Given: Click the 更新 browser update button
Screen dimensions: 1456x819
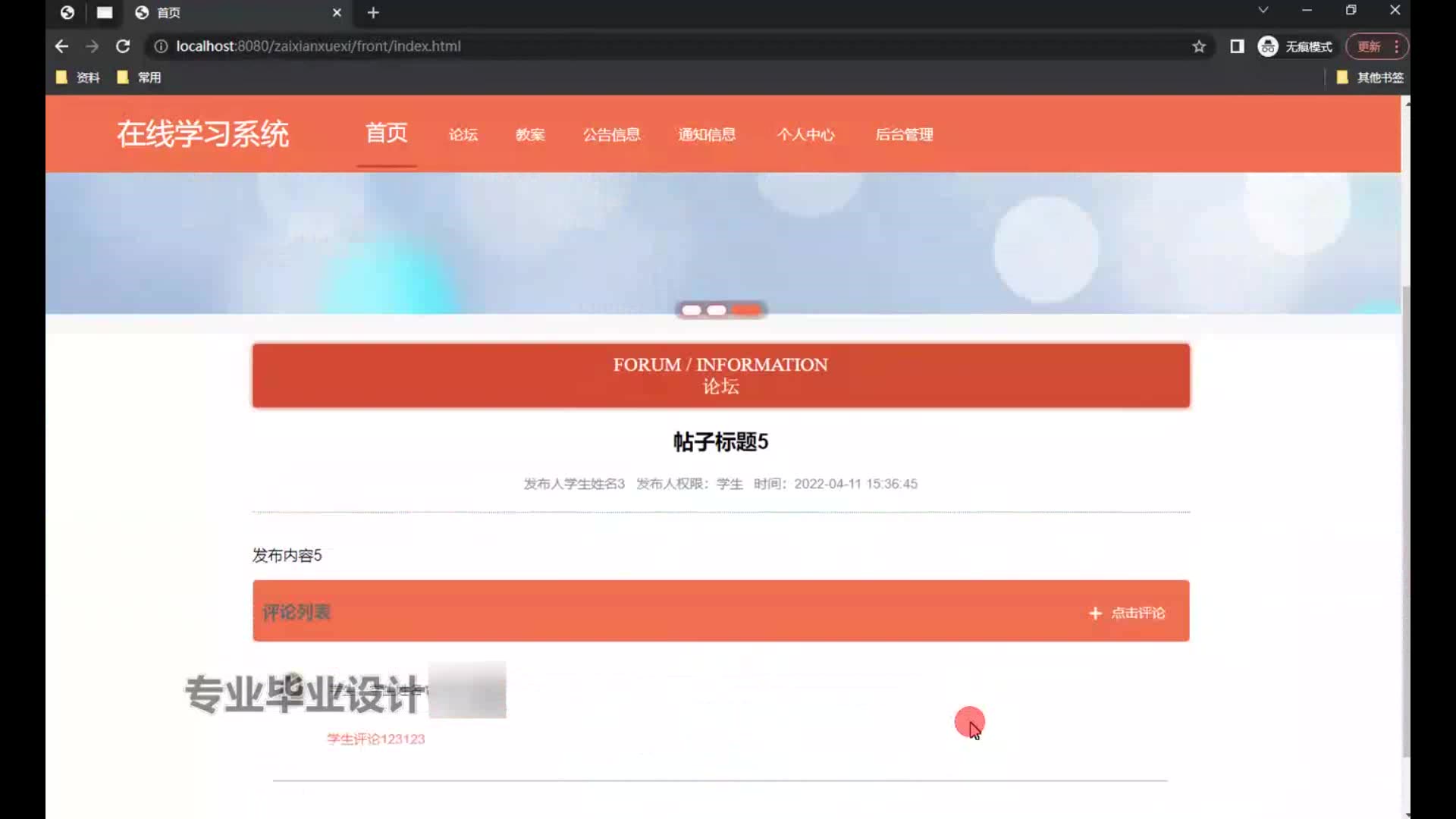Looking at the screenshot, I should pyautogui.click(x=1369, y=46).
